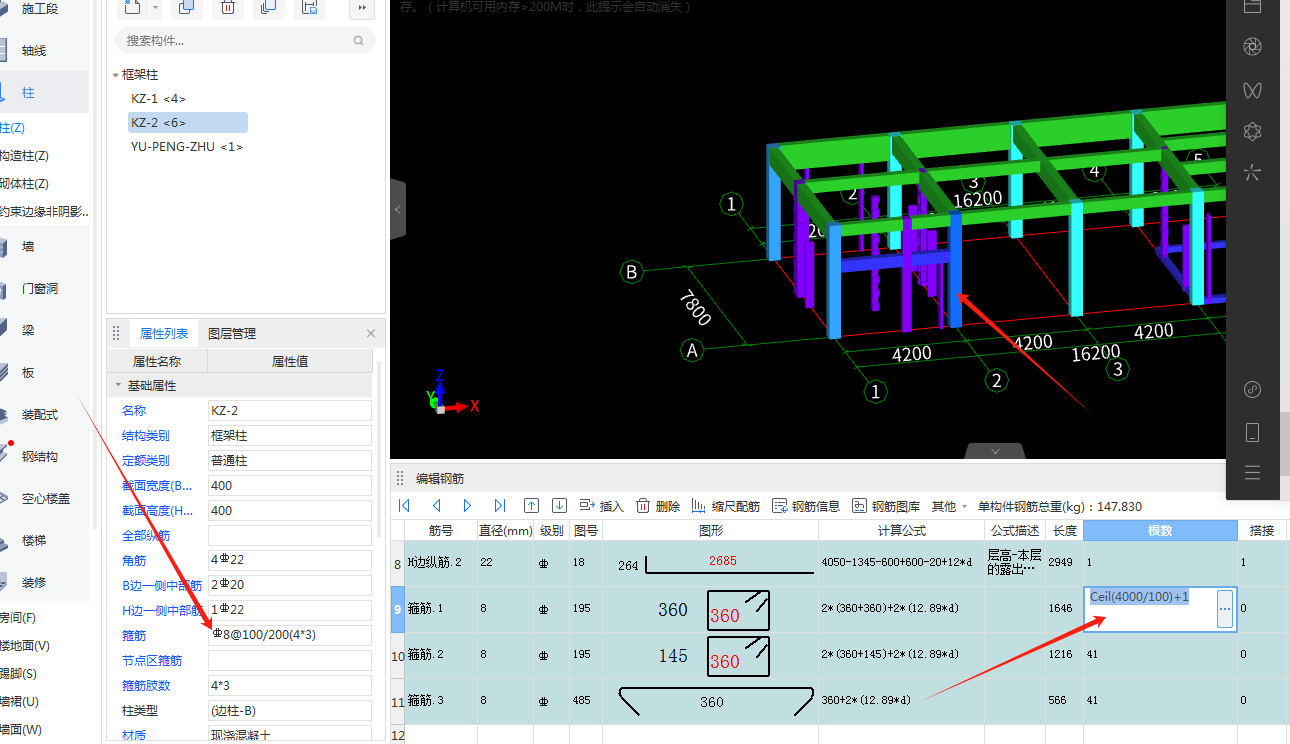Open the 轴线 category in sidebar
Screen dimensions: 1290x744
pyautogui.click(x=34, y=51)
